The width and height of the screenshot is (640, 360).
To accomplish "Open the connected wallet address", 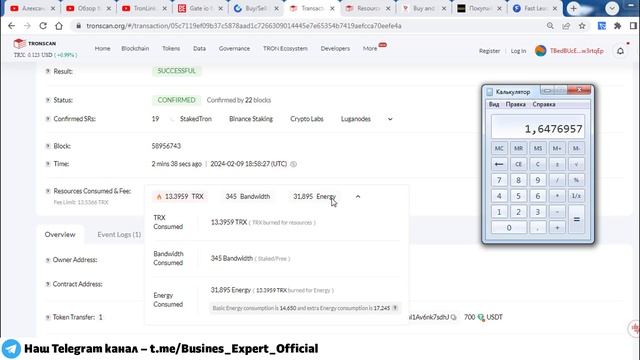I will [576, 51].
